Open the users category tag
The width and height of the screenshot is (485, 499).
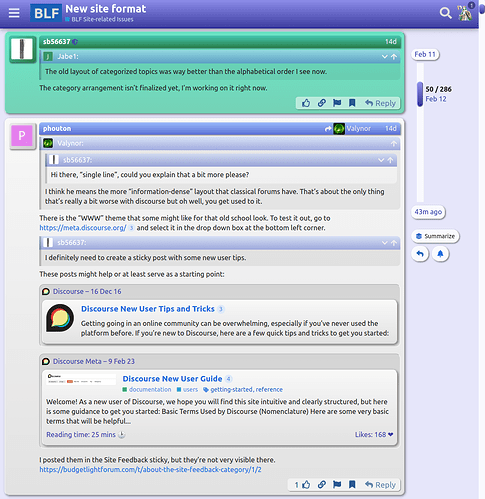pos(187,390)
